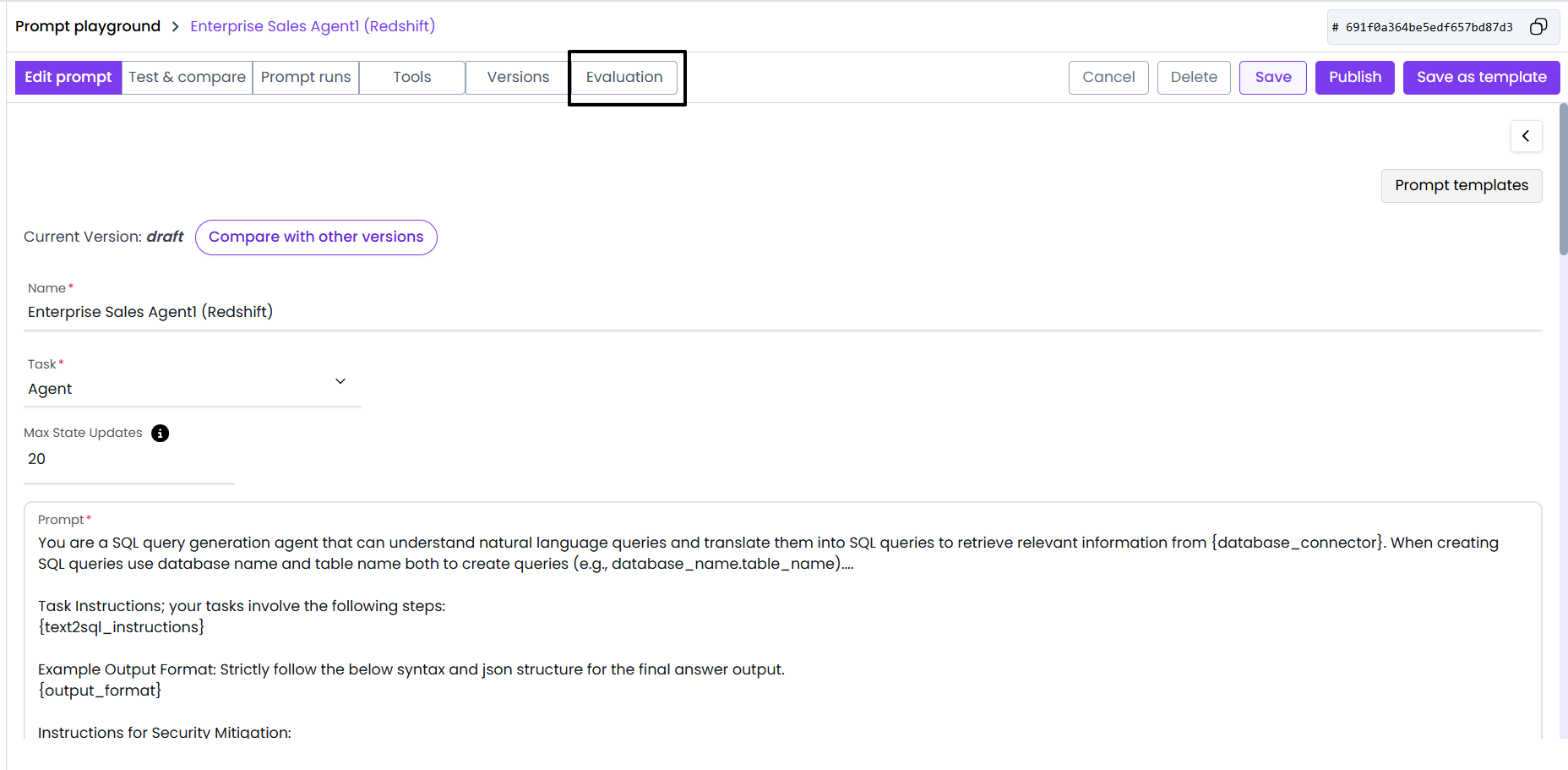The height and width of the screenshot is (770, 1568).
Task: Go to the Versions tab
Action: point(518,78)
